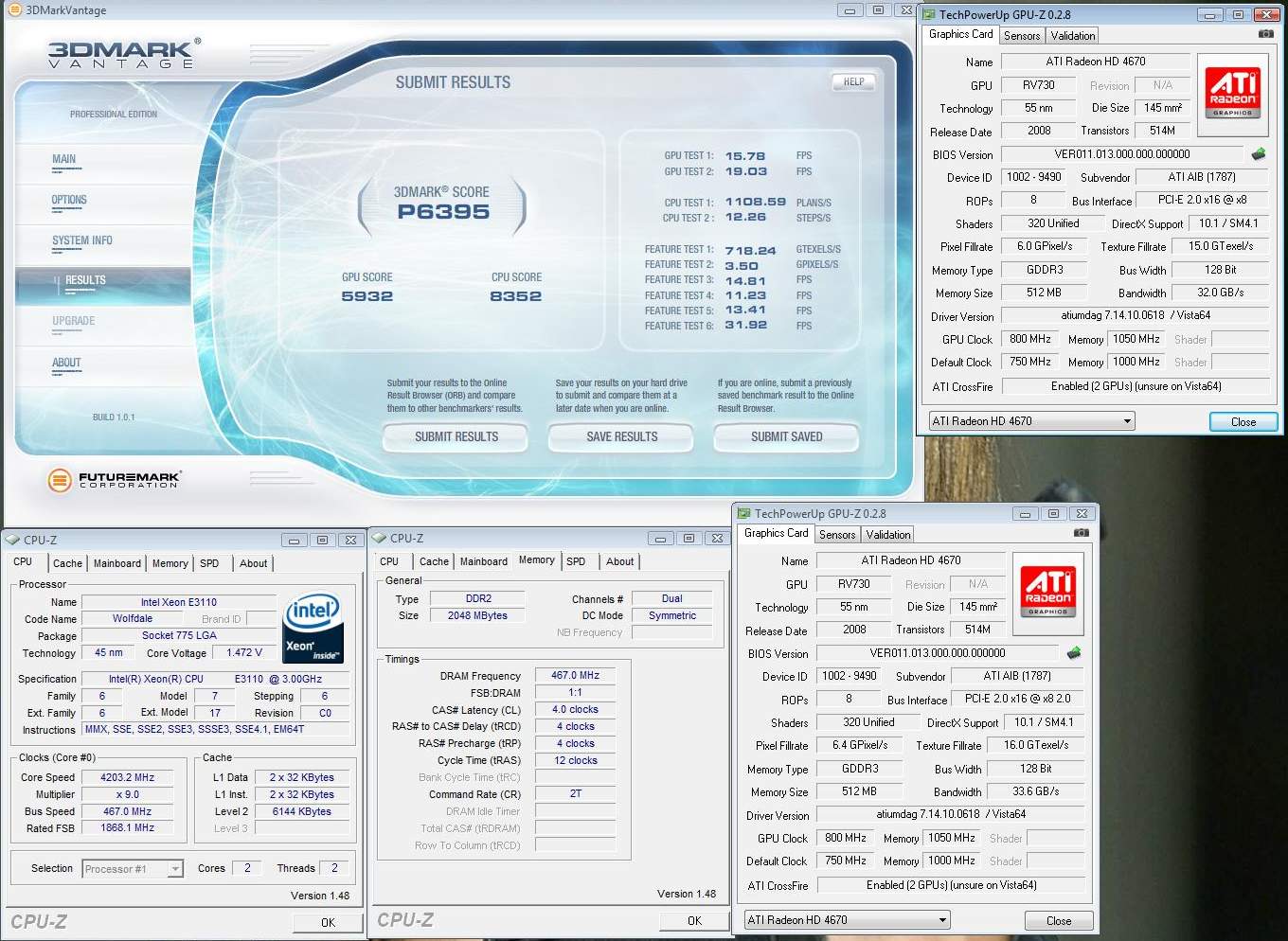Open graphics card dropdown in top GPU-Z window

pyautogui.click(x=1031, y=421)
